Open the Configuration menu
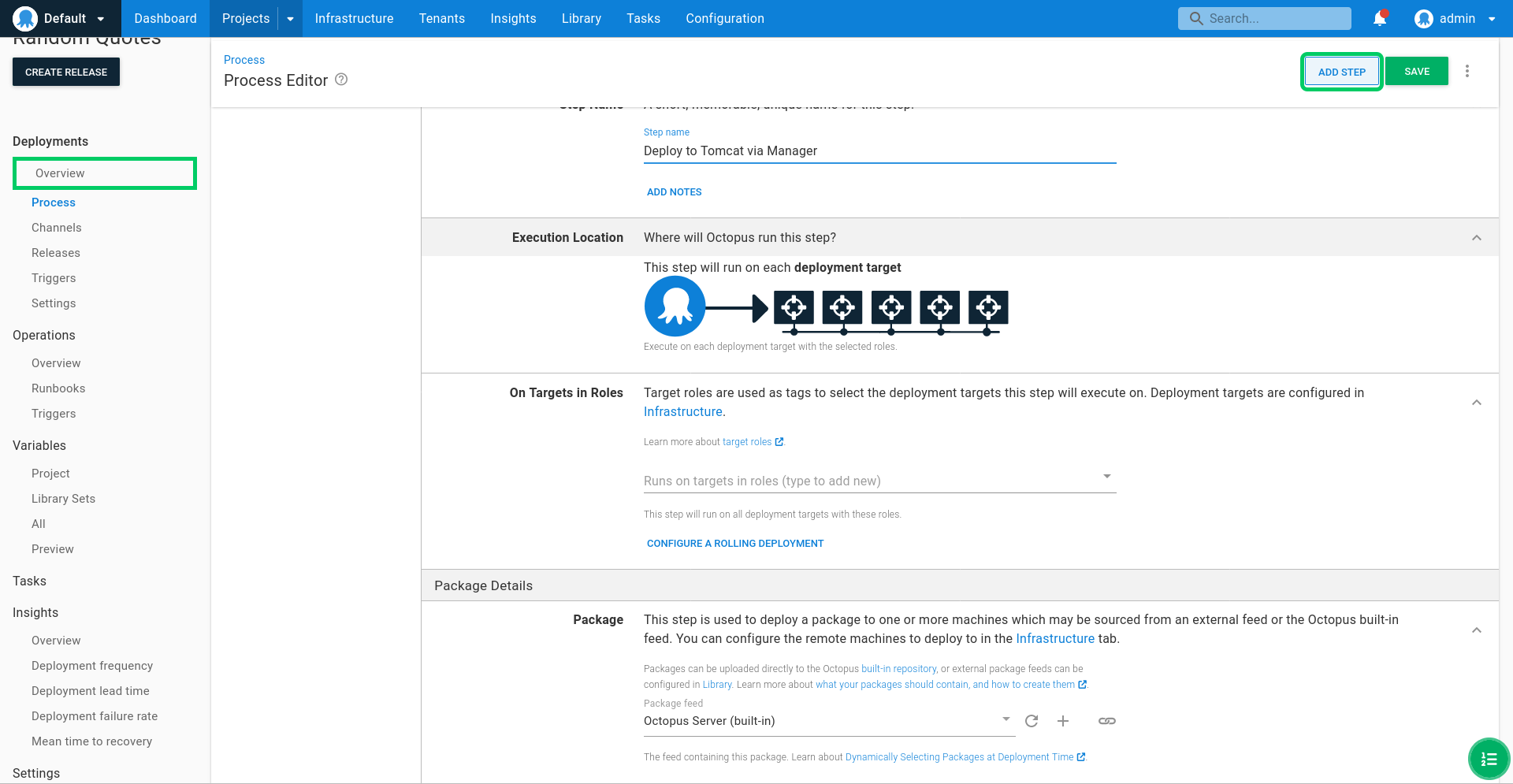Viewport: 1513px width, 784px height. (x=725, y=18)
